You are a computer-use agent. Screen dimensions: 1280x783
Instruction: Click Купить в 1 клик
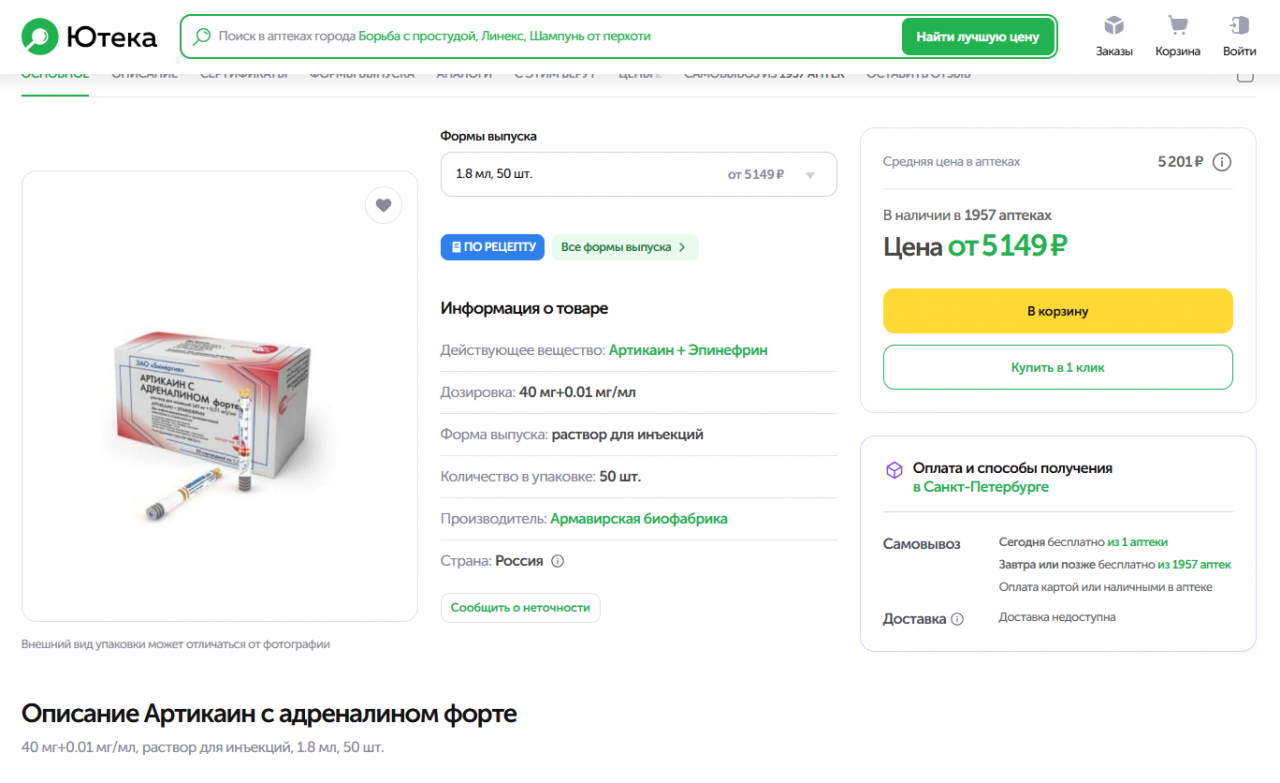point(1057,367)
